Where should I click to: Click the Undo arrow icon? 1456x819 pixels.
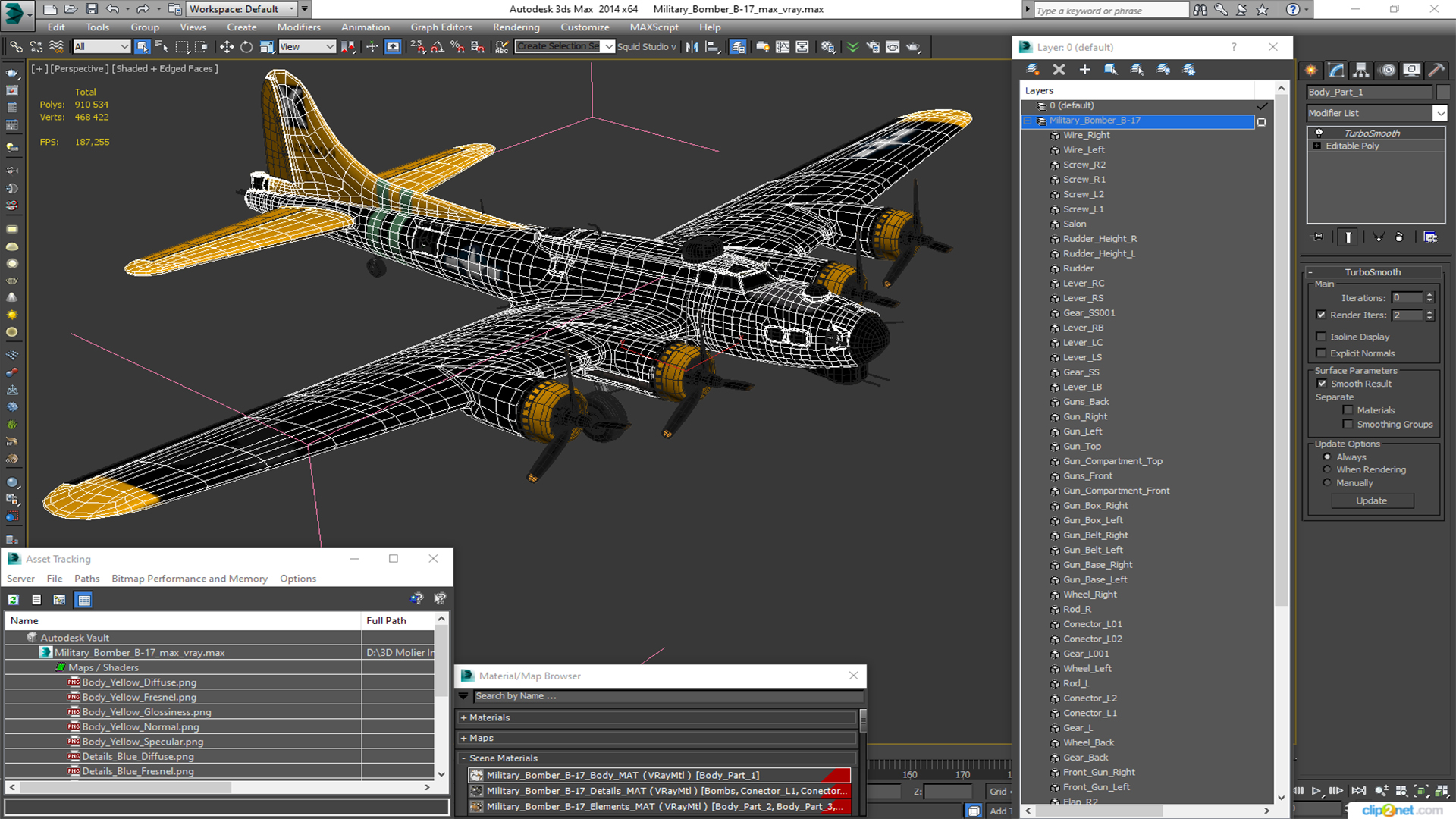coord(112,9)
